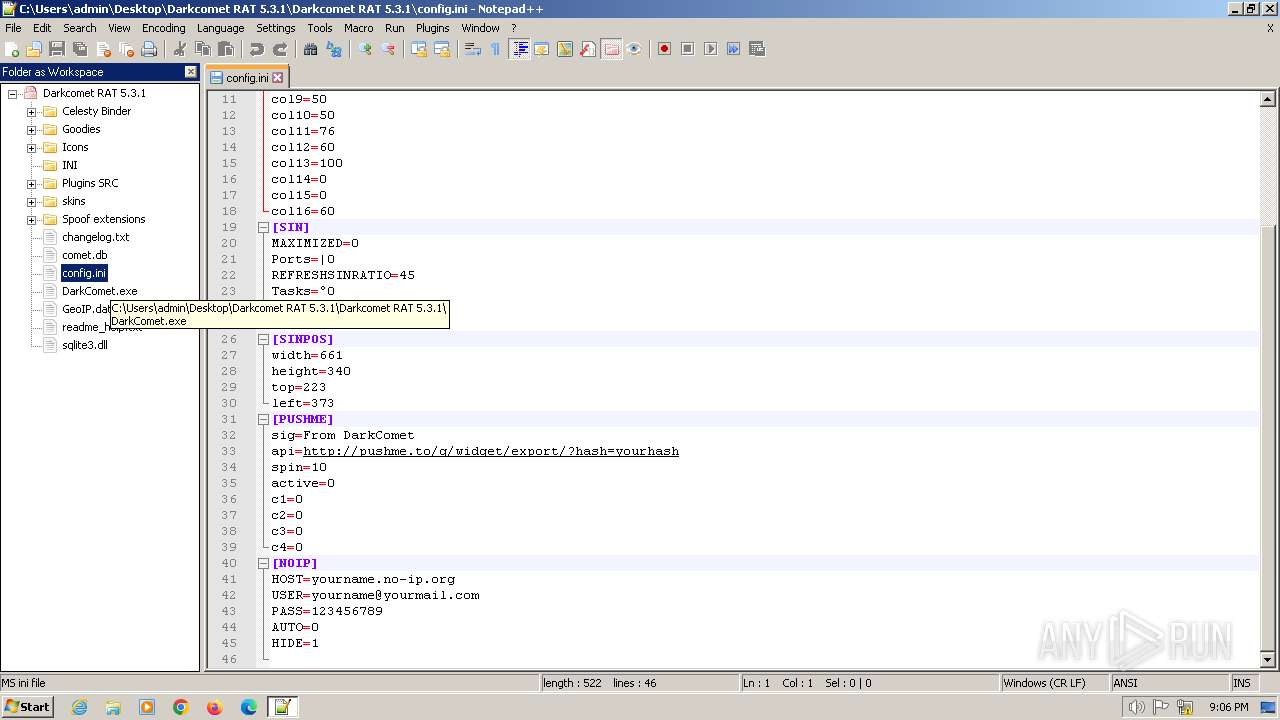Select sqlite3.dll in workspace tree
The height and width of the screenshot is (720, 1280).
click(x=84, y=345)
